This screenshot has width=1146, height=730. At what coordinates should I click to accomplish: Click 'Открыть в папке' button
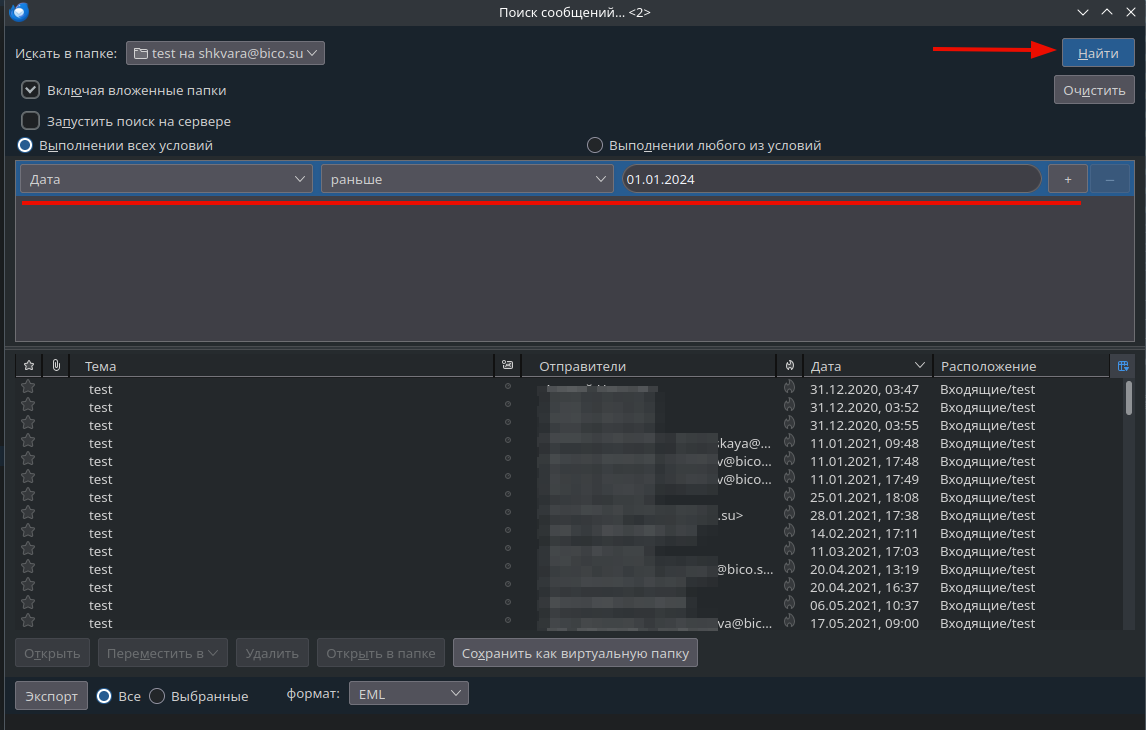coord(381,653)
